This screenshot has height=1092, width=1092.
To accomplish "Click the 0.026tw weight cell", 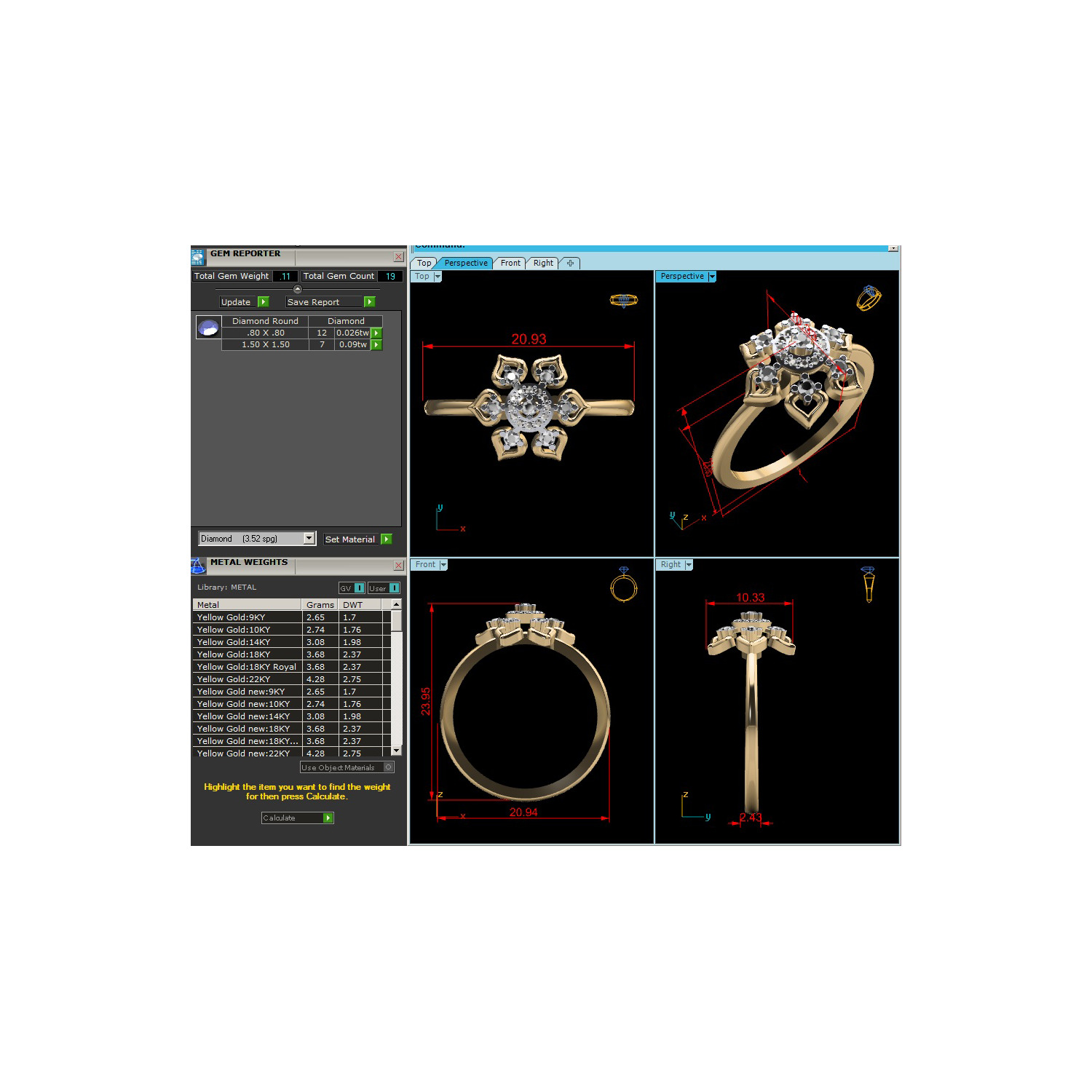I will point(352,333).
